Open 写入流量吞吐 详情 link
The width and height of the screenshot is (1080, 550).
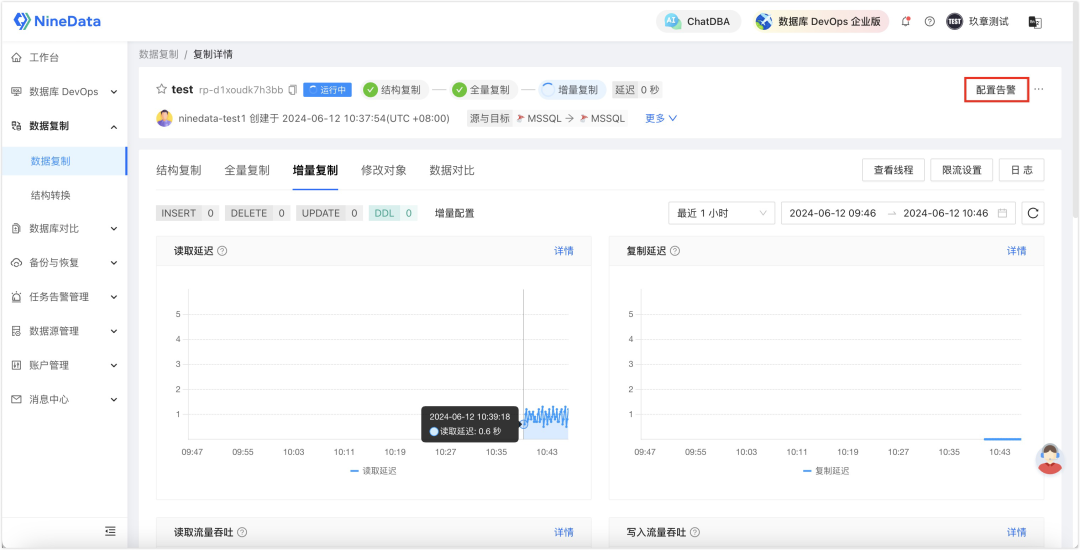pyautogui.click(x=1017, y=532)
